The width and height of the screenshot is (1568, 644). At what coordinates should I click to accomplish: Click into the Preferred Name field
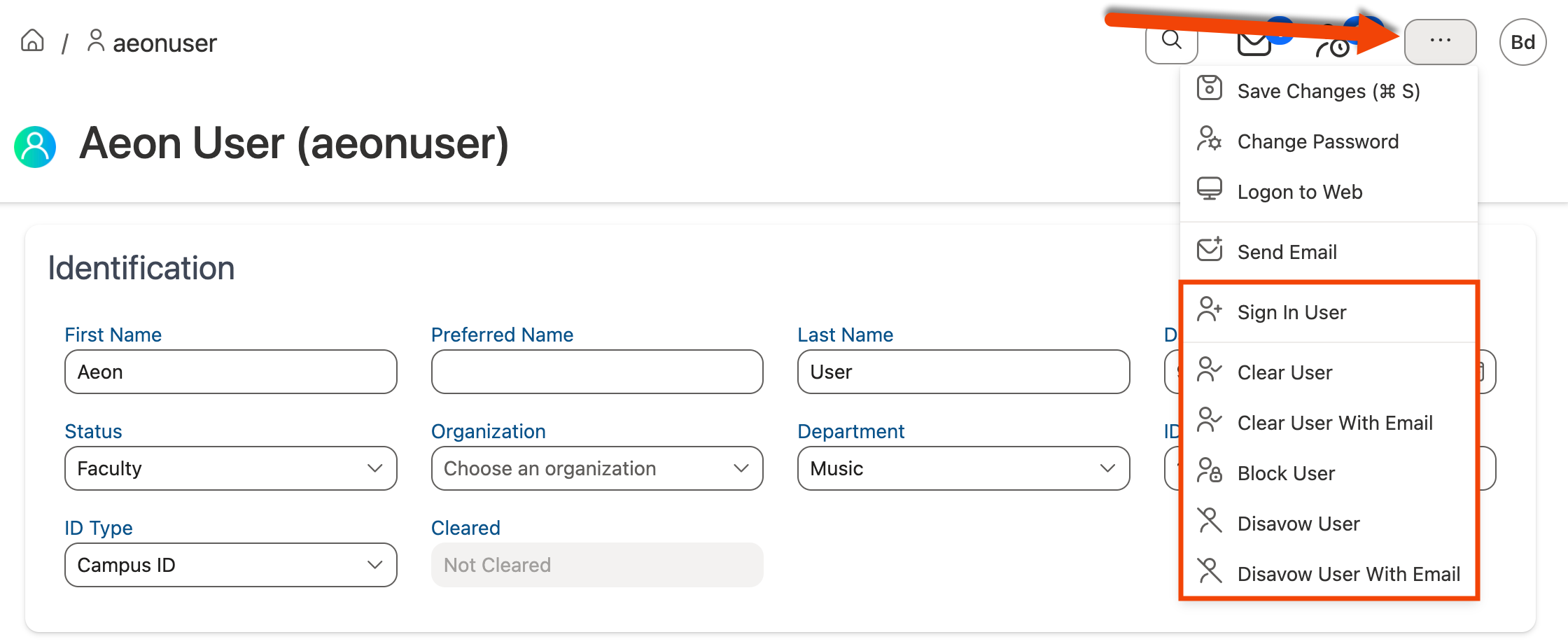click(x=596, y=372)
